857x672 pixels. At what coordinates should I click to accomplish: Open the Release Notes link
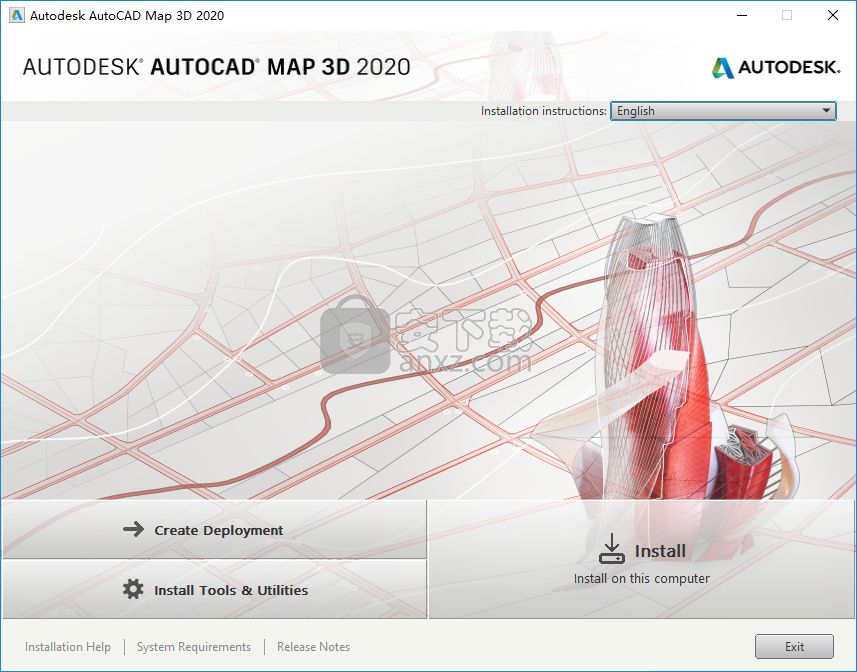point(313,647)
